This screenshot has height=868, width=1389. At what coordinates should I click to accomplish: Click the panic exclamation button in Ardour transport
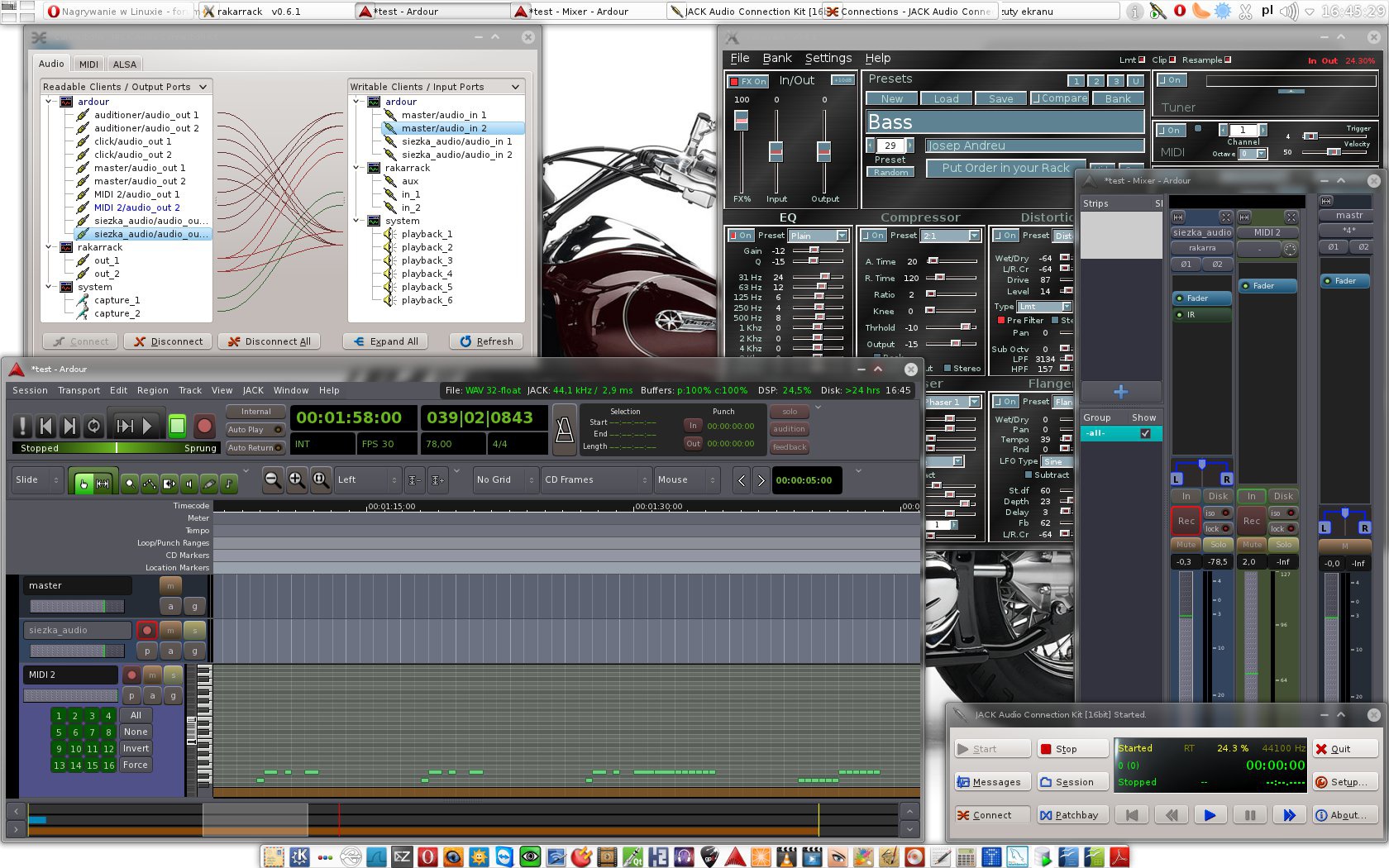(22, 426)
